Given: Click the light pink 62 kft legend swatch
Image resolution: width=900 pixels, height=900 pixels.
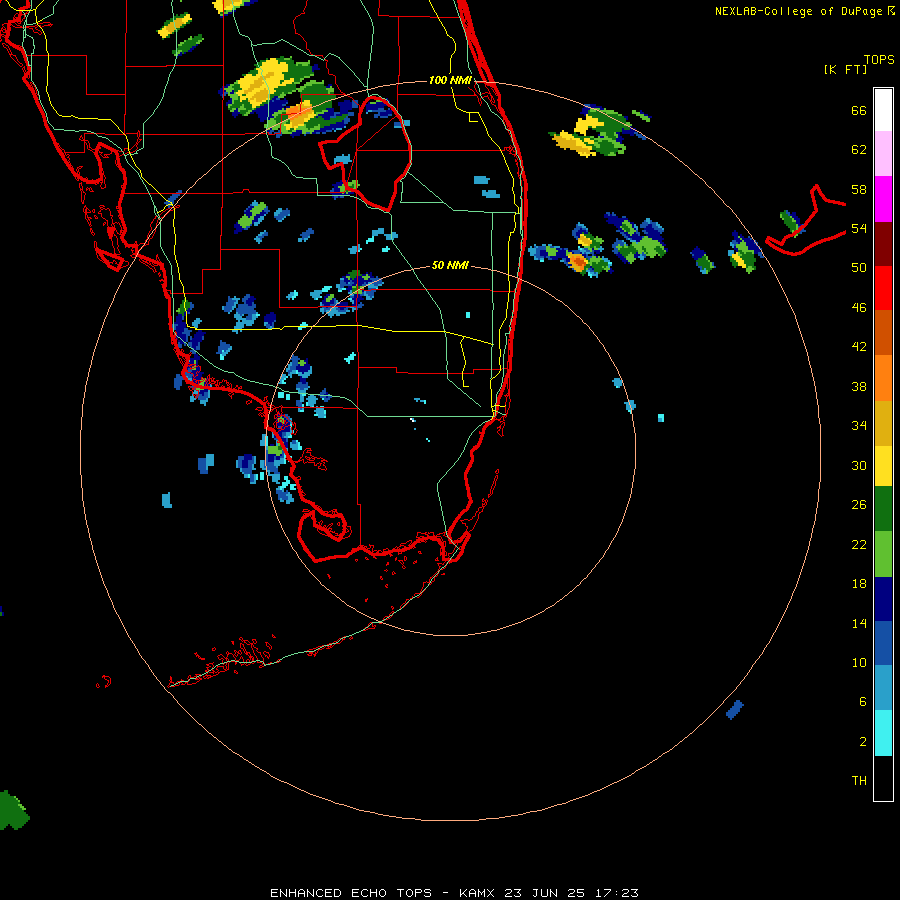Looking at the screenshot, I should (x=883, y=154).
